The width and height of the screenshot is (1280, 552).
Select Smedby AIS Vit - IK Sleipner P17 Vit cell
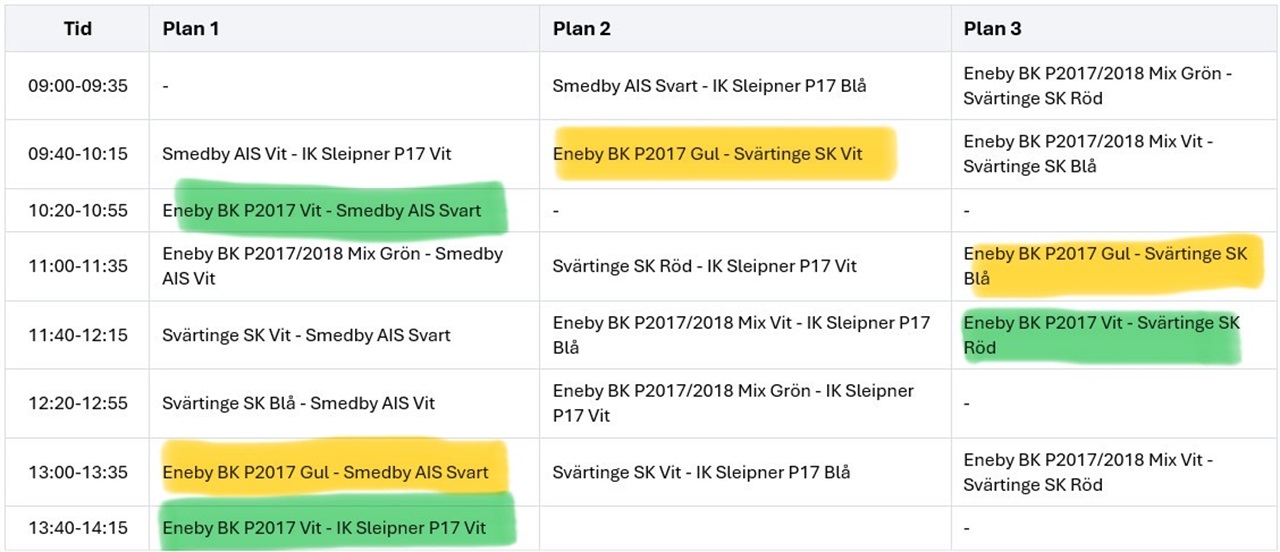click(x=307, y=154)
